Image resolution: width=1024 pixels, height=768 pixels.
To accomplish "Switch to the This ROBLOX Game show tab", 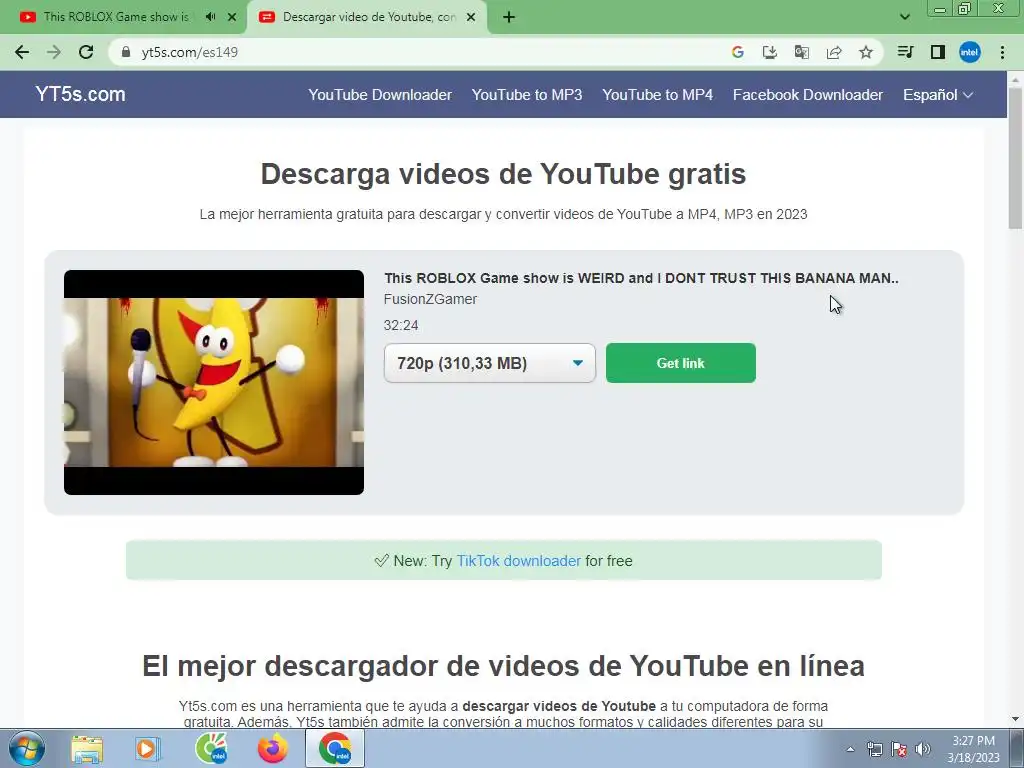I will click(x=116, y=17).
